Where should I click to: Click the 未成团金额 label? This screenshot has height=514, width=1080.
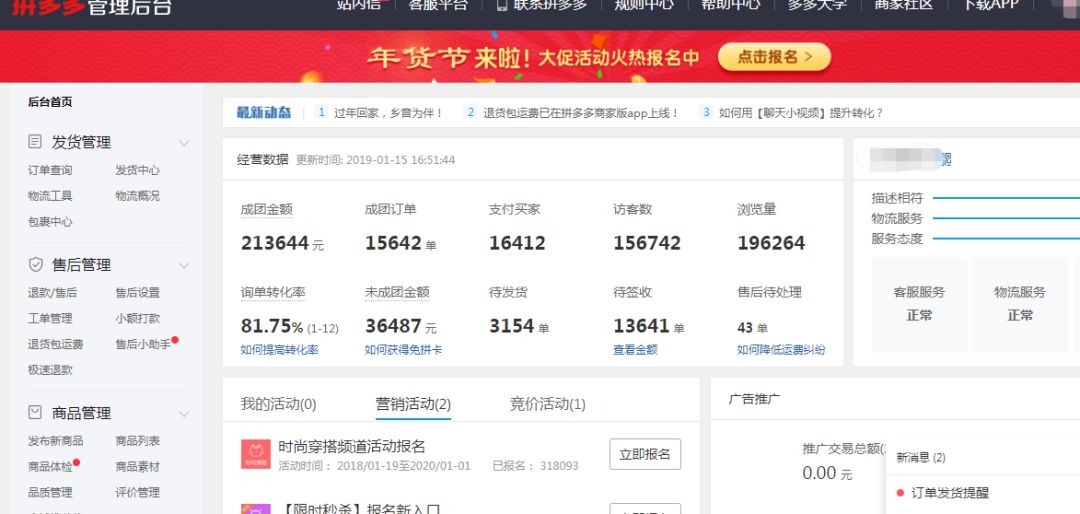[397, 292]
